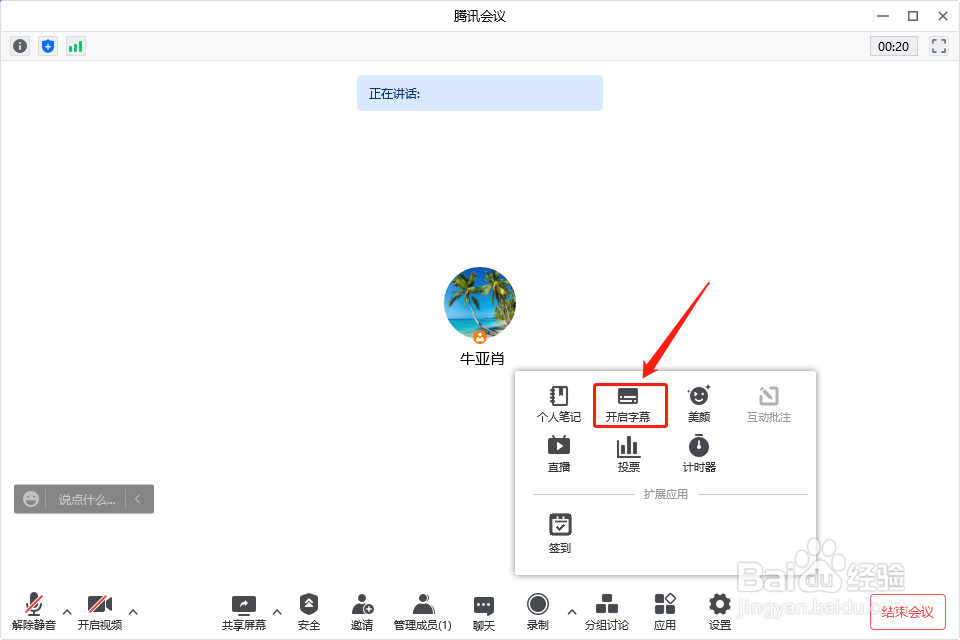Open the 计时器 timer app
The height and width of the screenshot is (640, 960).
(x=699, y=454)
